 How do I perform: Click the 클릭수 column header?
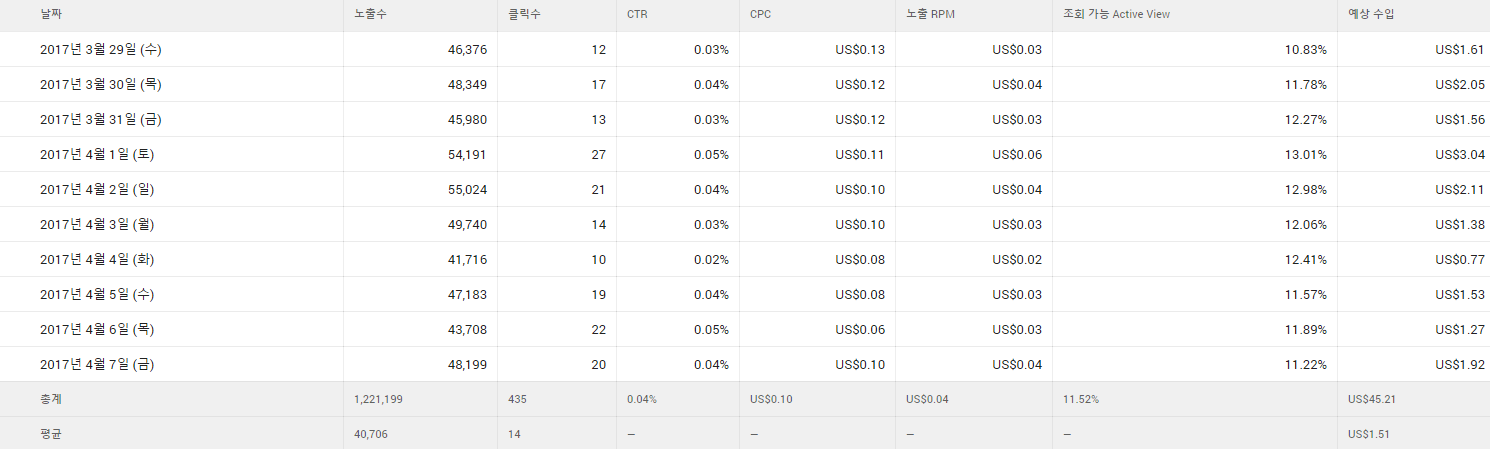(523, 15)
